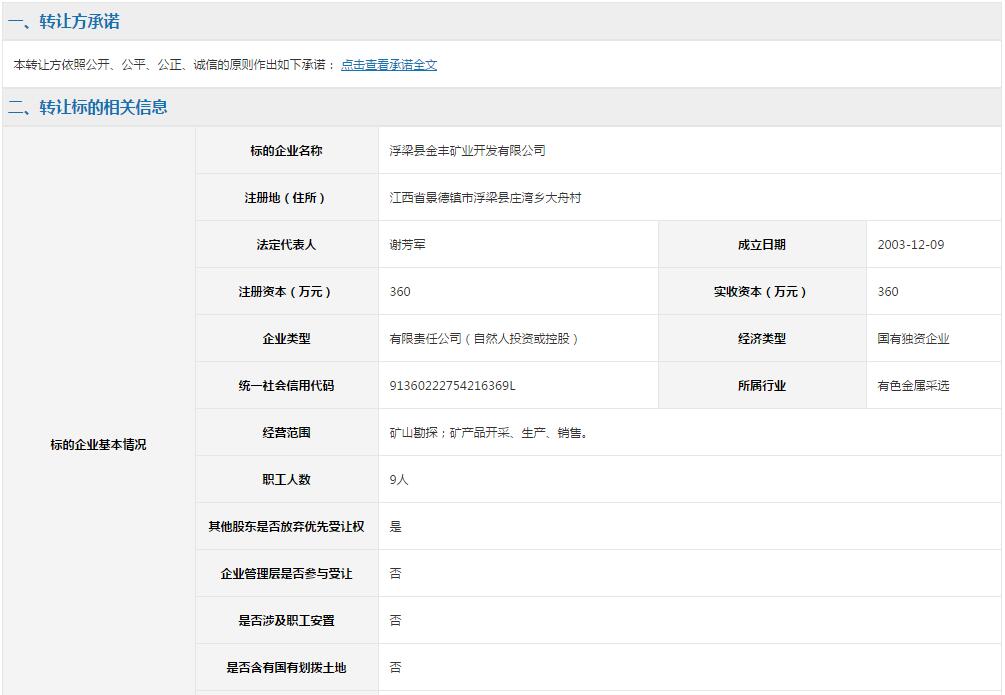Select the company name 浮梁县金丰矿业开发有限公司

(x=467, y=151)
